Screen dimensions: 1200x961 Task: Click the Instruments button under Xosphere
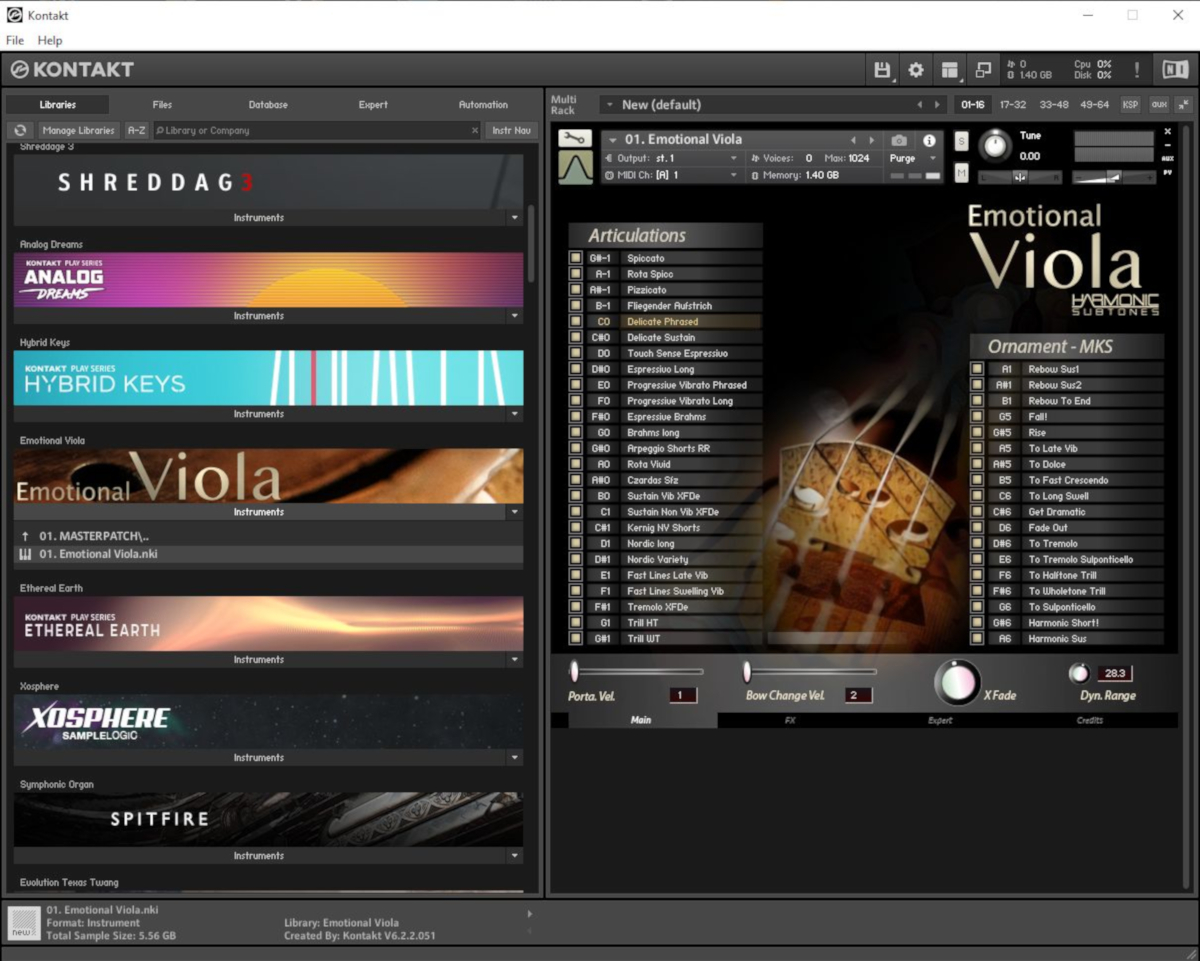259,758
